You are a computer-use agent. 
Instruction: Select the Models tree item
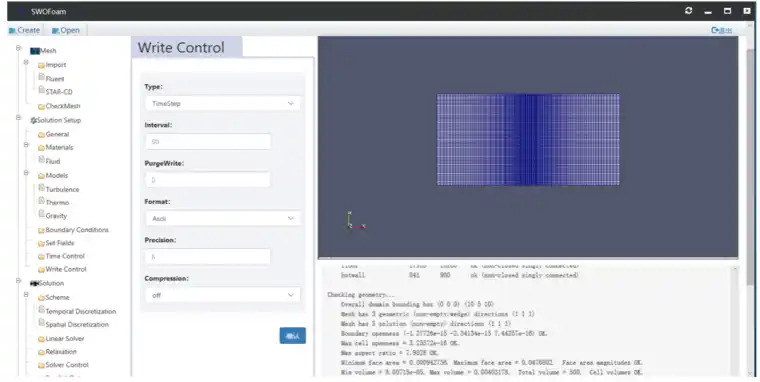53,175
